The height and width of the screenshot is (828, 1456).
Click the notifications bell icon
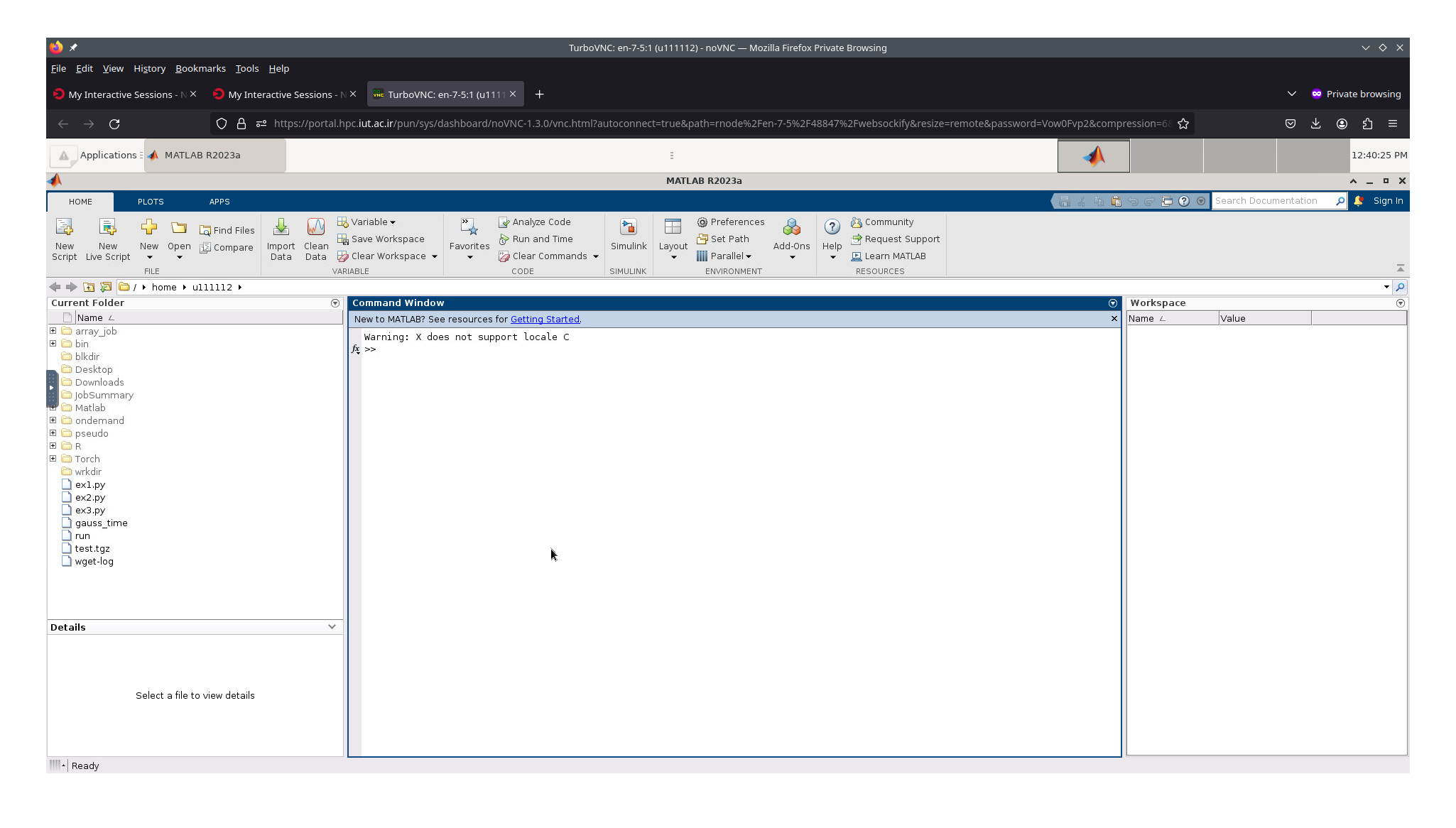(1358, 201)
